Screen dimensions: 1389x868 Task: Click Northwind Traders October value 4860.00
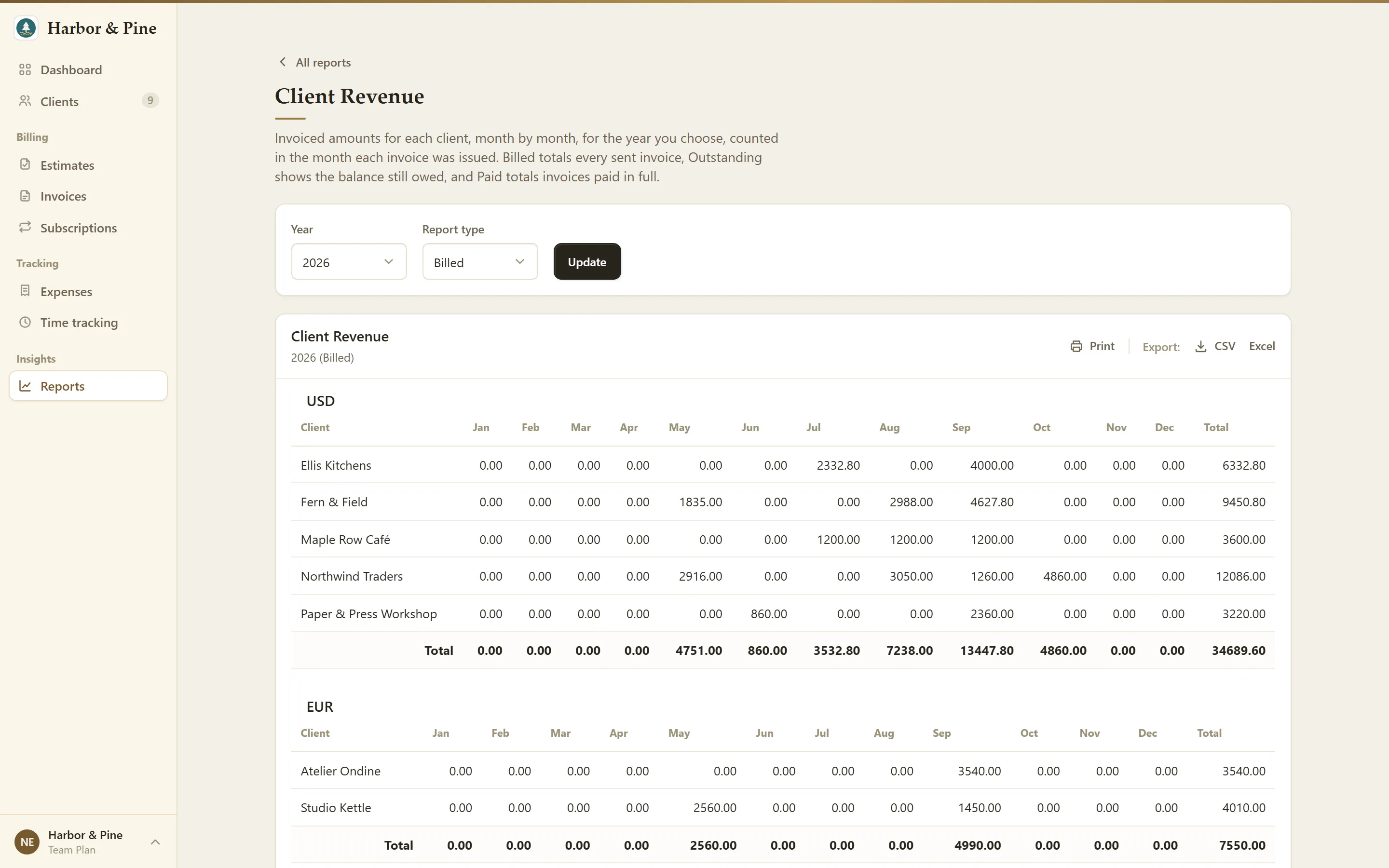tap(1065, 576)
